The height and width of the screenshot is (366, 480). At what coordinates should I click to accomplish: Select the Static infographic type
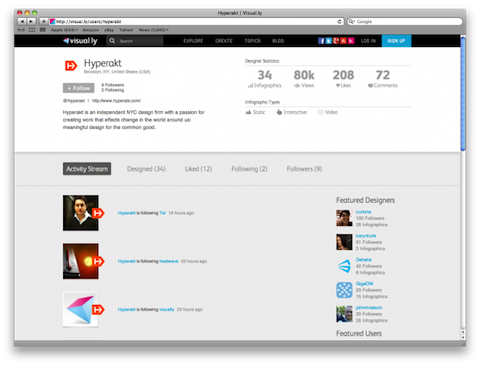tap(255, 112)
